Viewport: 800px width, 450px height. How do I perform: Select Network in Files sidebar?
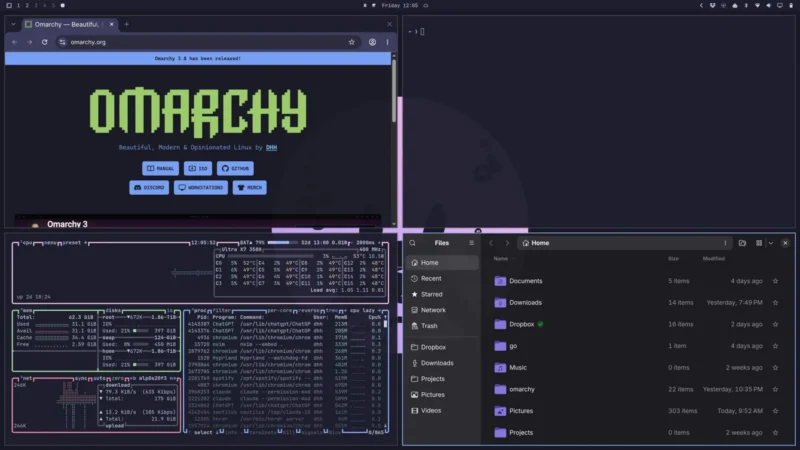(x=442, y=310)
